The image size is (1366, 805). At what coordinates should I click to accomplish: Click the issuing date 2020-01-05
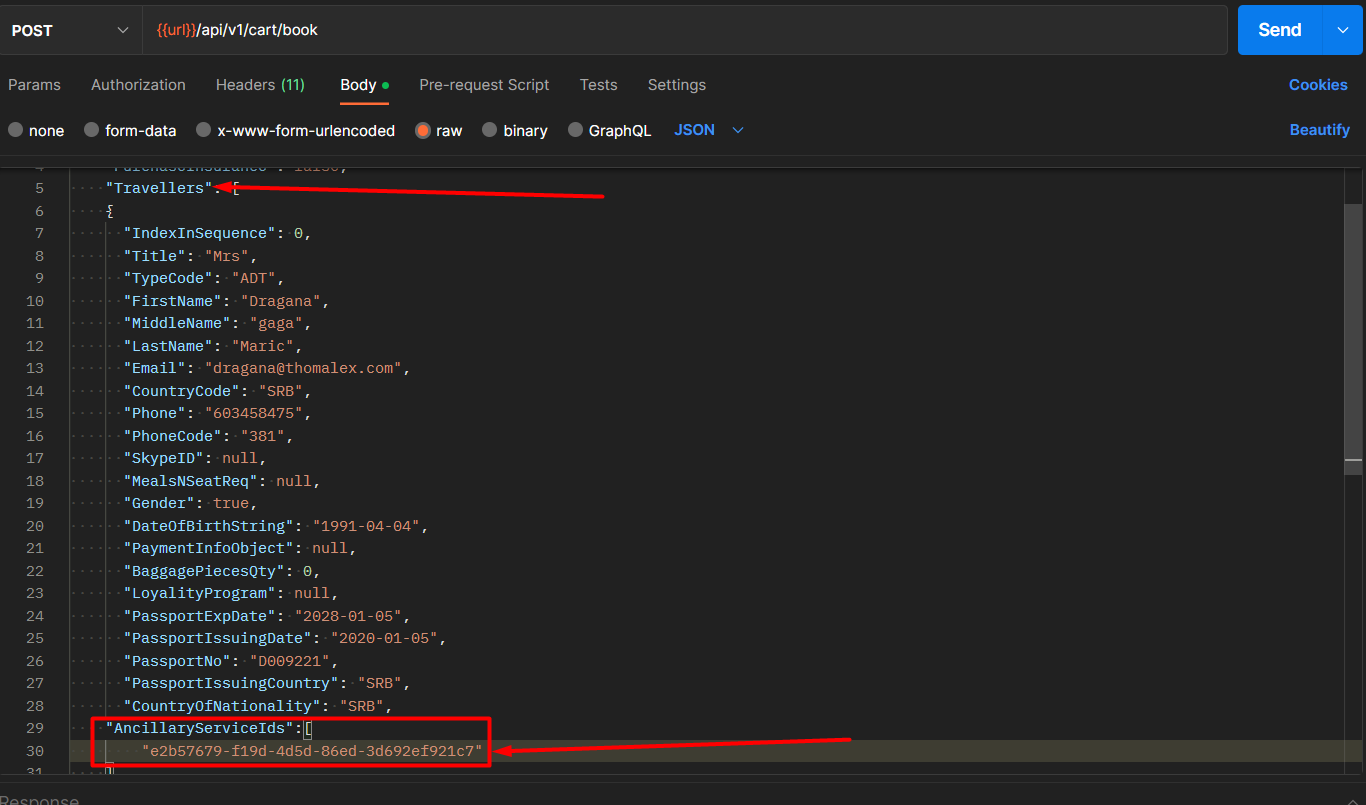[x=385, y=638]
